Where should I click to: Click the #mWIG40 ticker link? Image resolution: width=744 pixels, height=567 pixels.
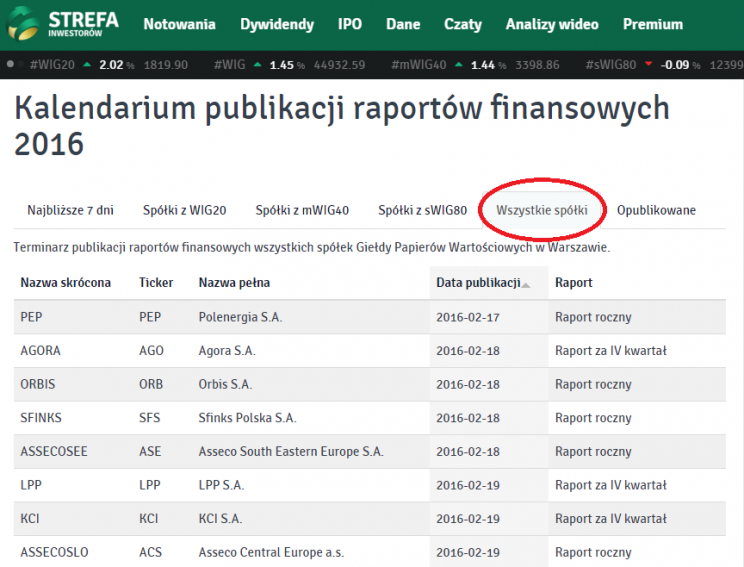pos(419,65)
